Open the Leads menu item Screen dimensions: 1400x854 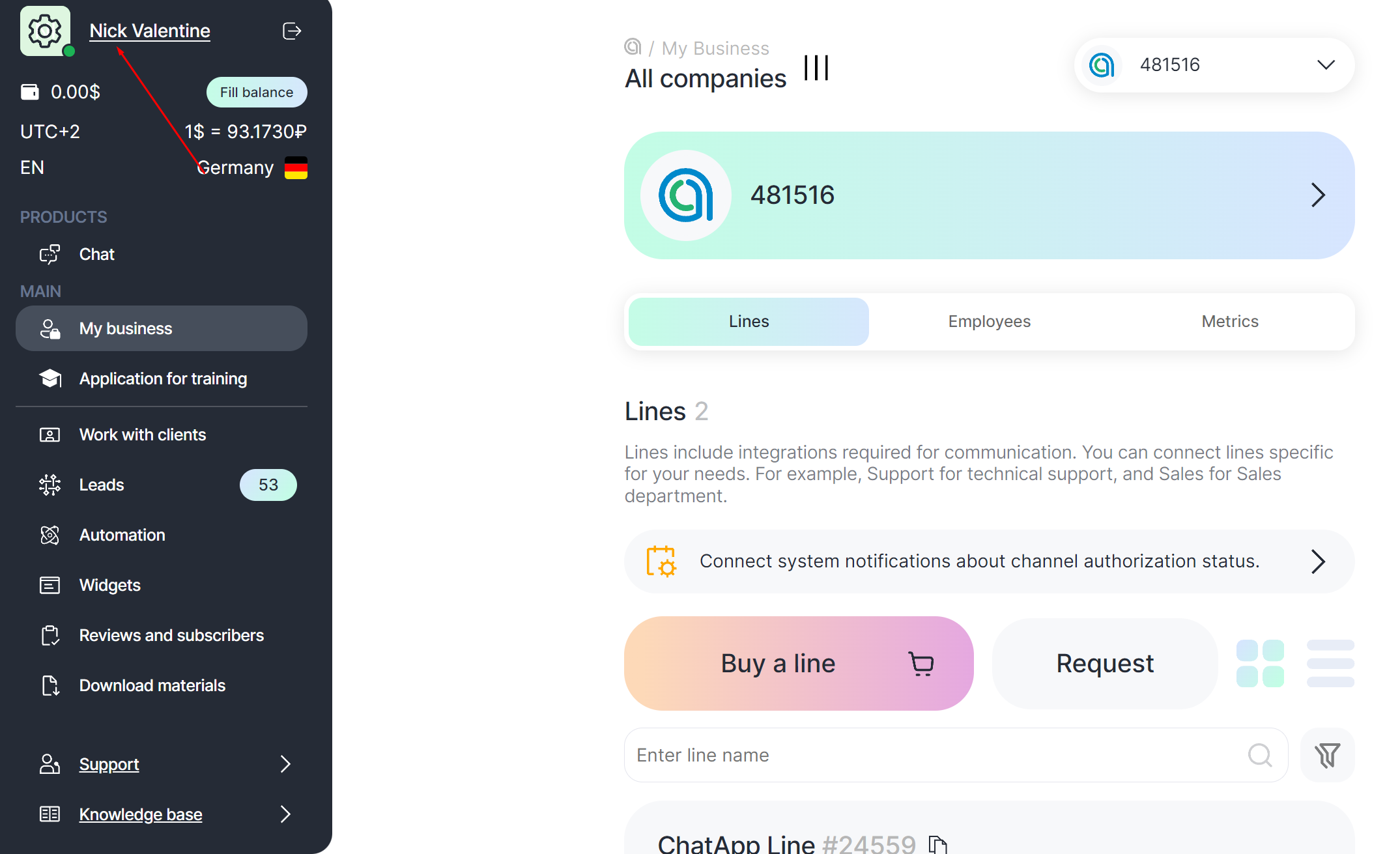[102, 485]
